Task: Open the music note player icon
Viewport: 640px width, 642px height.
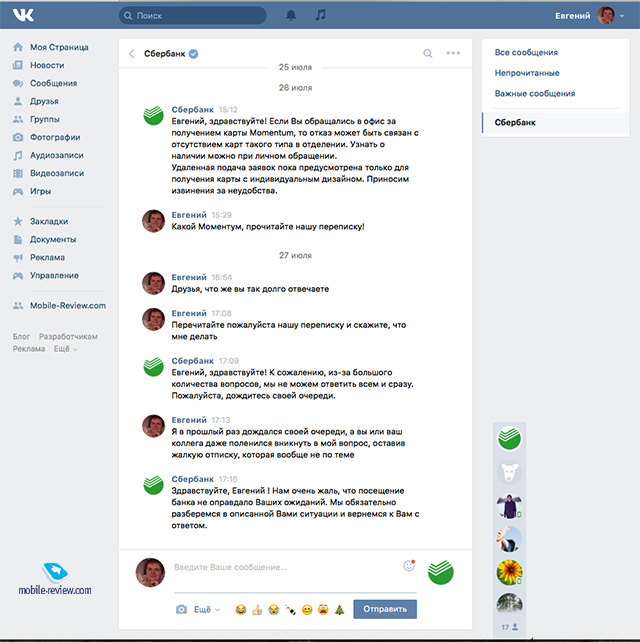Action: (x=320, y=15)
